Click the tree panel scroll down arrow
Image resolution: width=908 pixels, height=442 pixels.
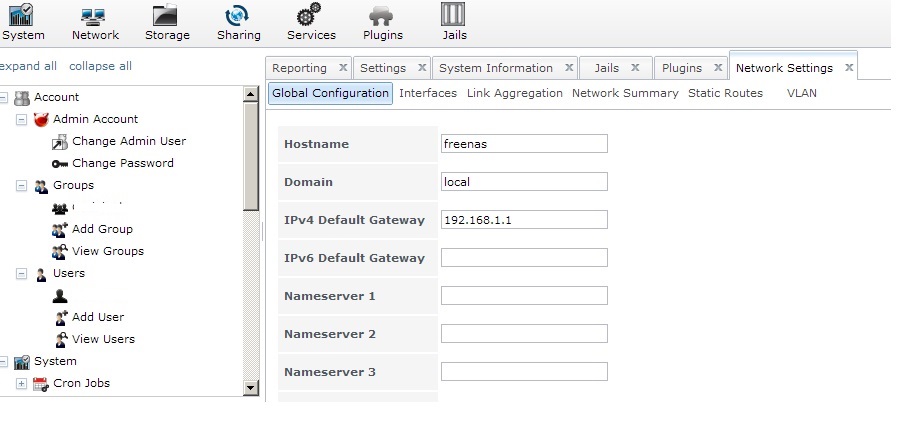251,388
